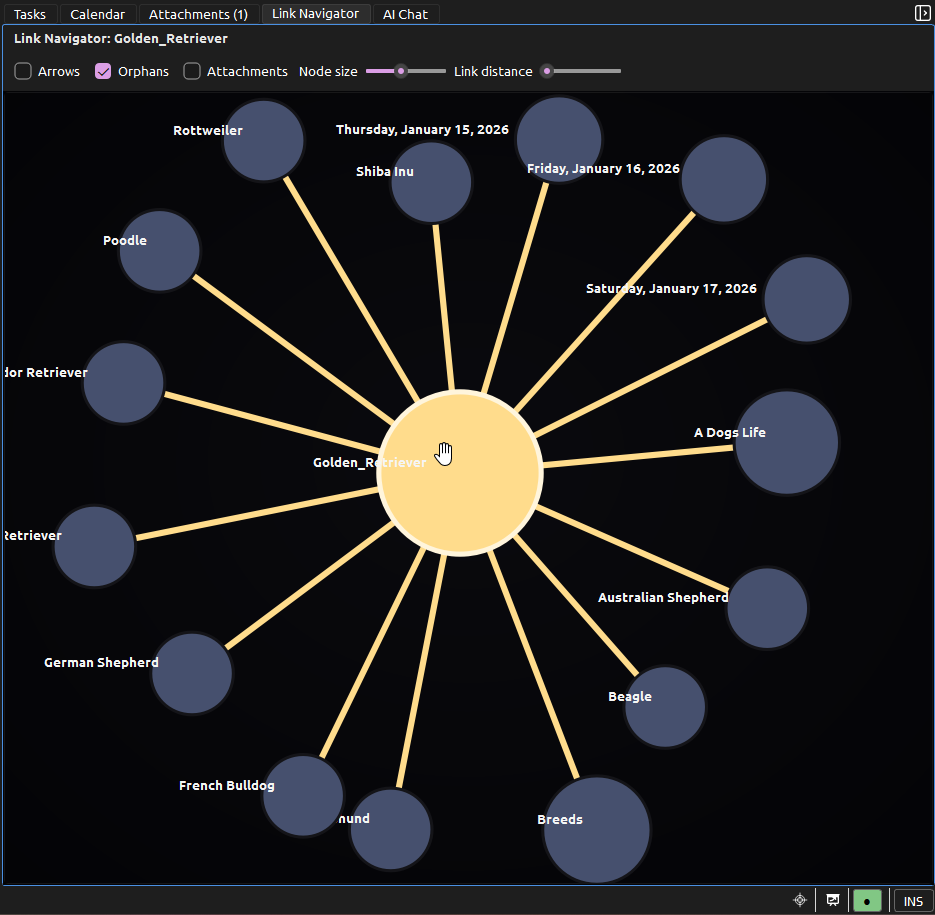Click the presentation screen icon in the status bar
The width and height of the screenshot is (935, 915).
click(x=832, y=900)
